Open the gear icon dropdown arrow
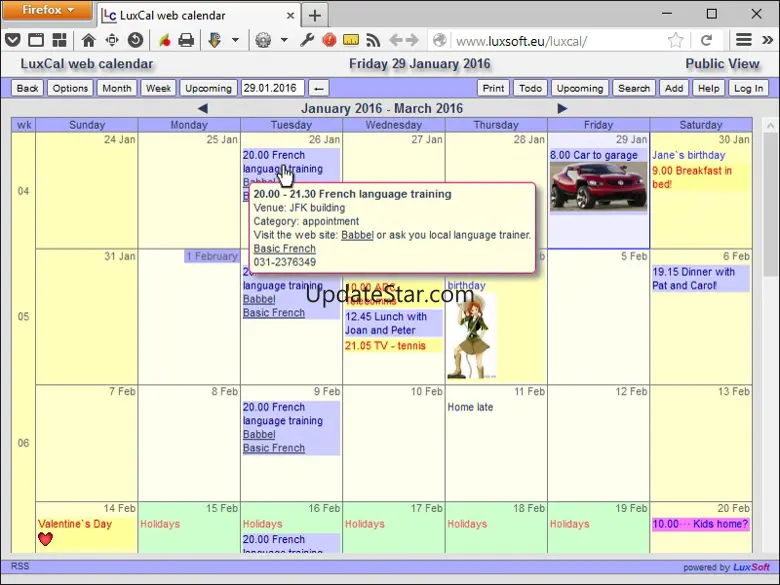Viewport: 780px width, 585px height. pyautogui.click(x=284, y=40)
